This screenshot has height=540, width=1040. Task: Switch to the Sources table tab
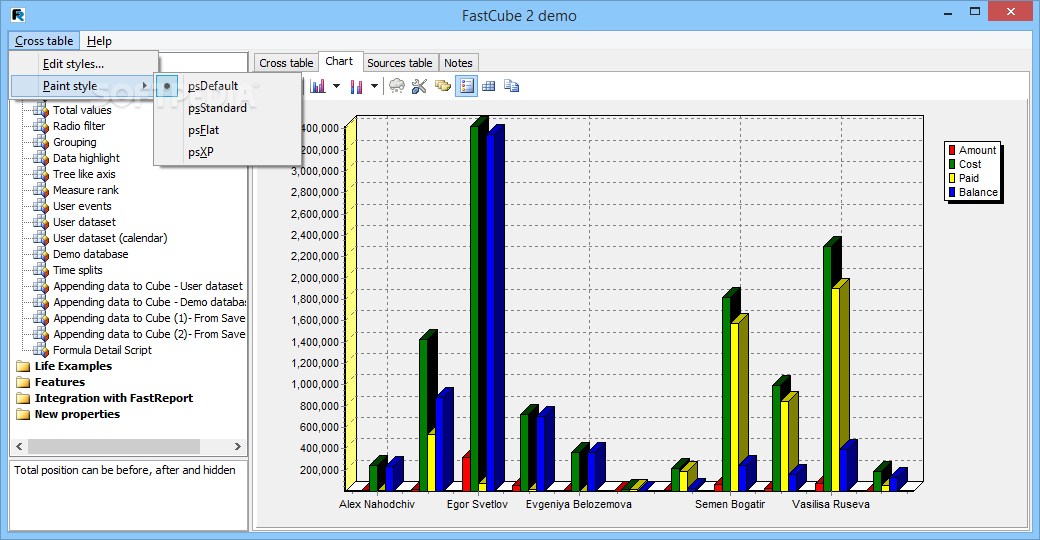tap(399, 63)
